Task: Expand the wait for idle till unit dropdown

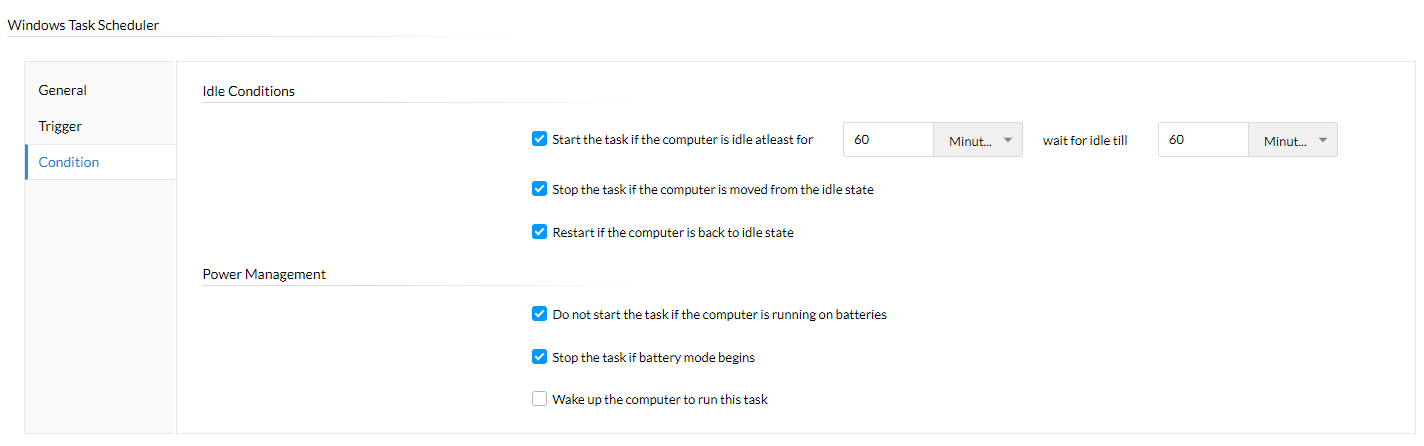Action: pyautogui.click(x=1293, y=140)
